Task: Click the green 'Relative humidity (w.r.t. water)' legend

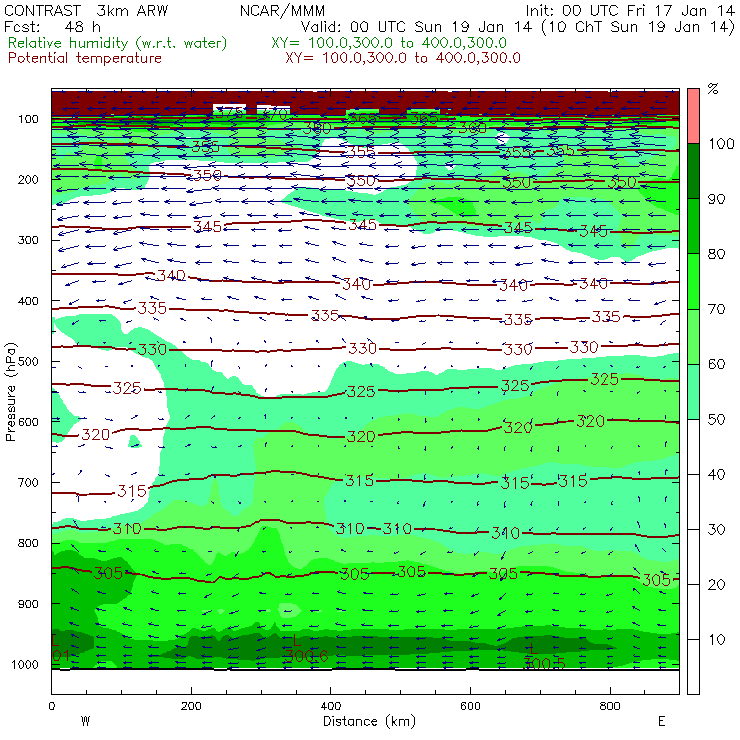Action: [x=118, y=43]
